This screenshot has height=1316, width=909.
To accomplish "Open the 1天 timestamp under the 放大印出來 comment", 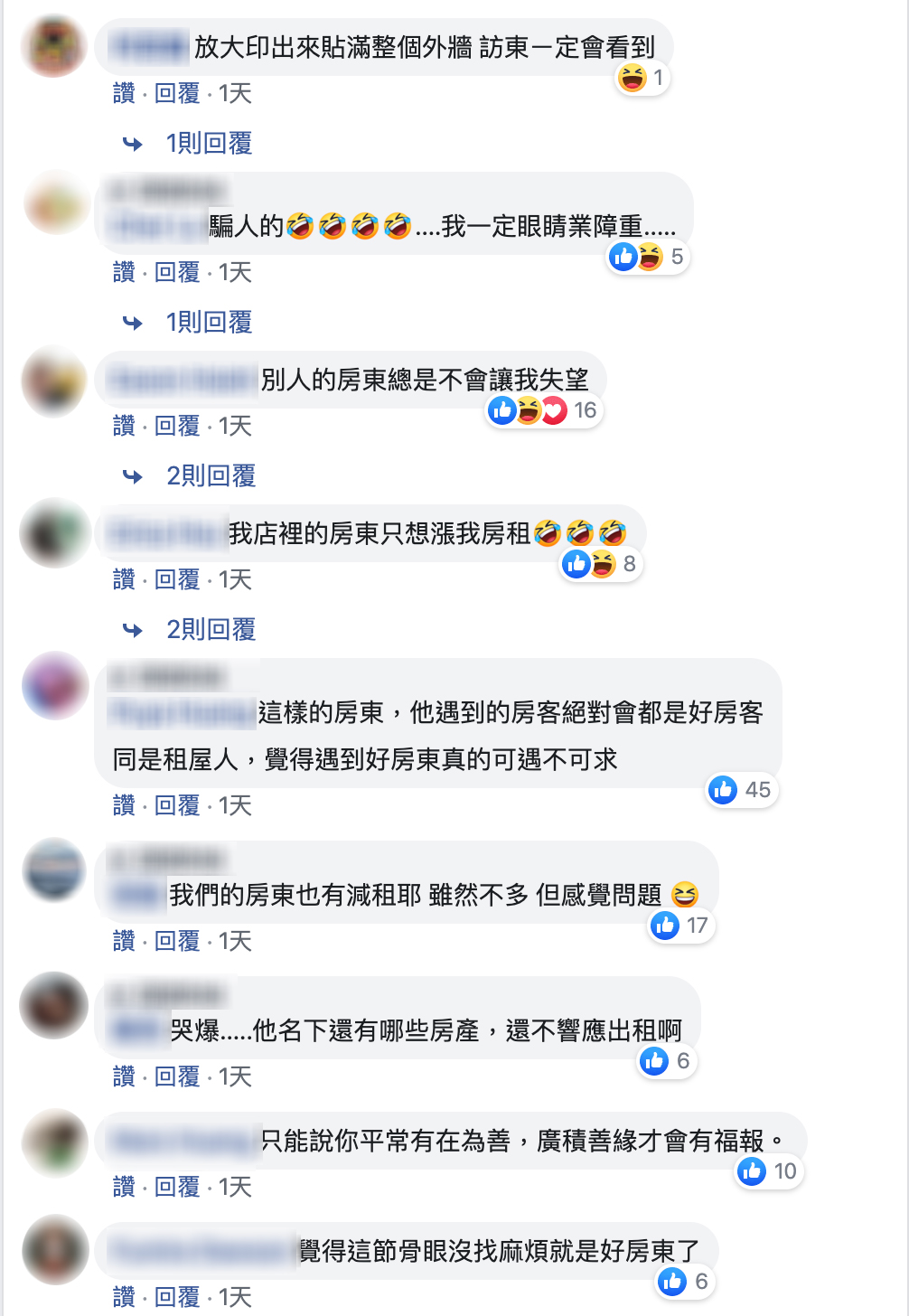I will tap(235, 93).
